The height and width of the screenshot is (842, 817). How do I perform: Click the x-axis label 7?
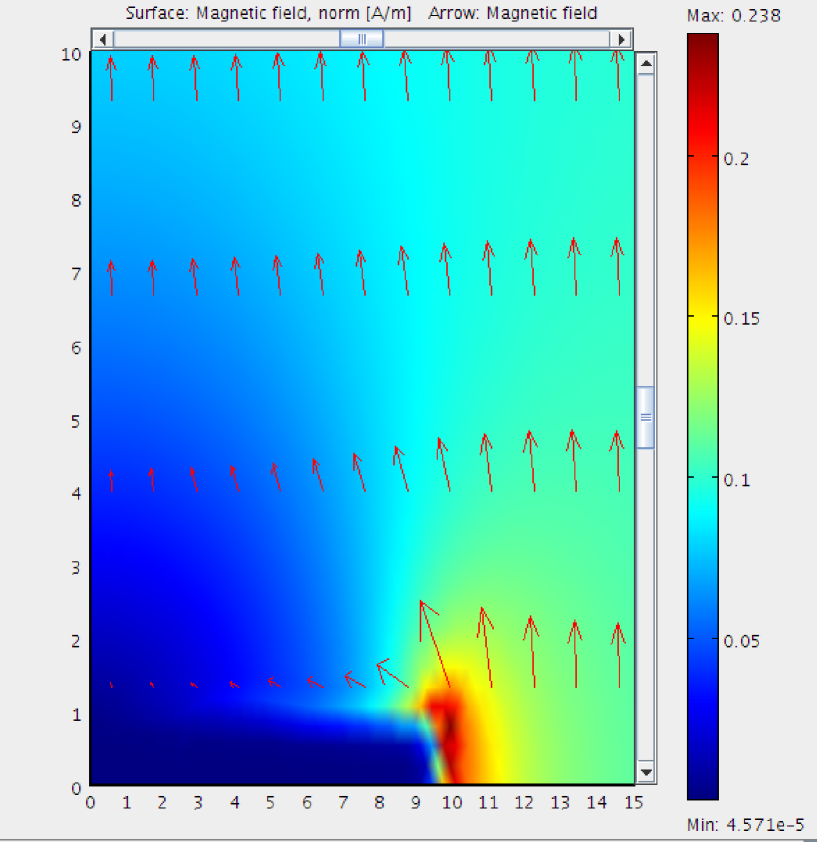pyautogui.click(x=343, y=802)
